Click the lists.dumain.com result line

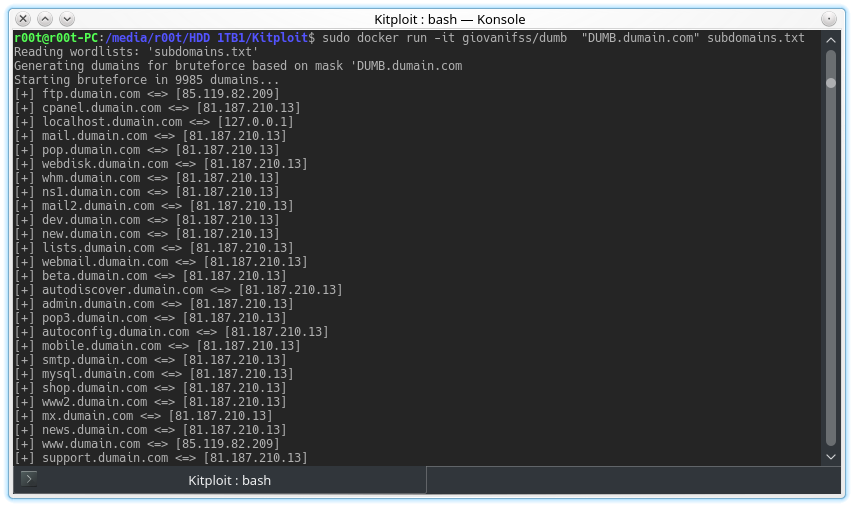pos(154,248)
